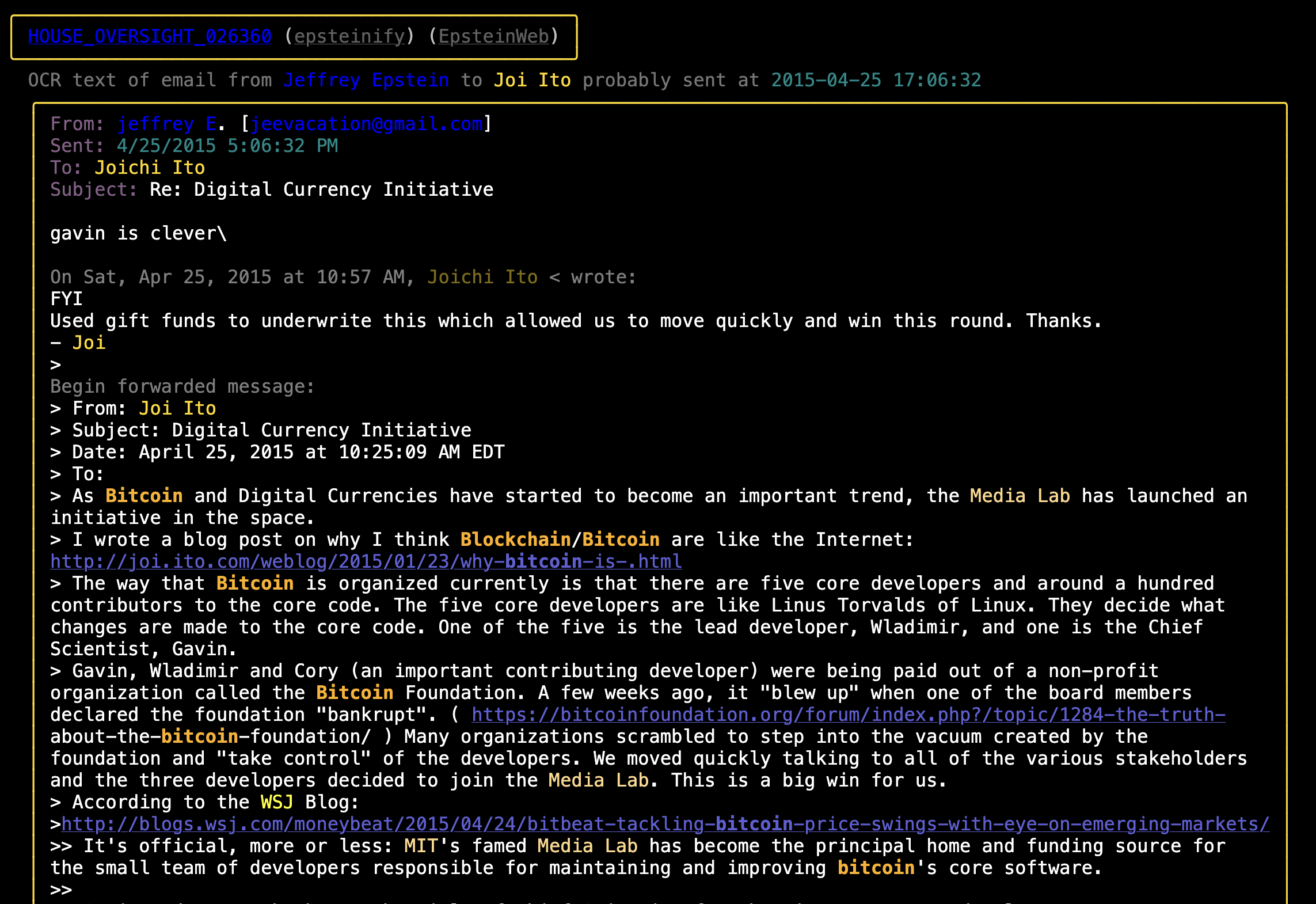The height and width of the screenshot is (904, 1316).
Task: Click jeffrey E. sender name in From field
Action: tap(166, 124)
